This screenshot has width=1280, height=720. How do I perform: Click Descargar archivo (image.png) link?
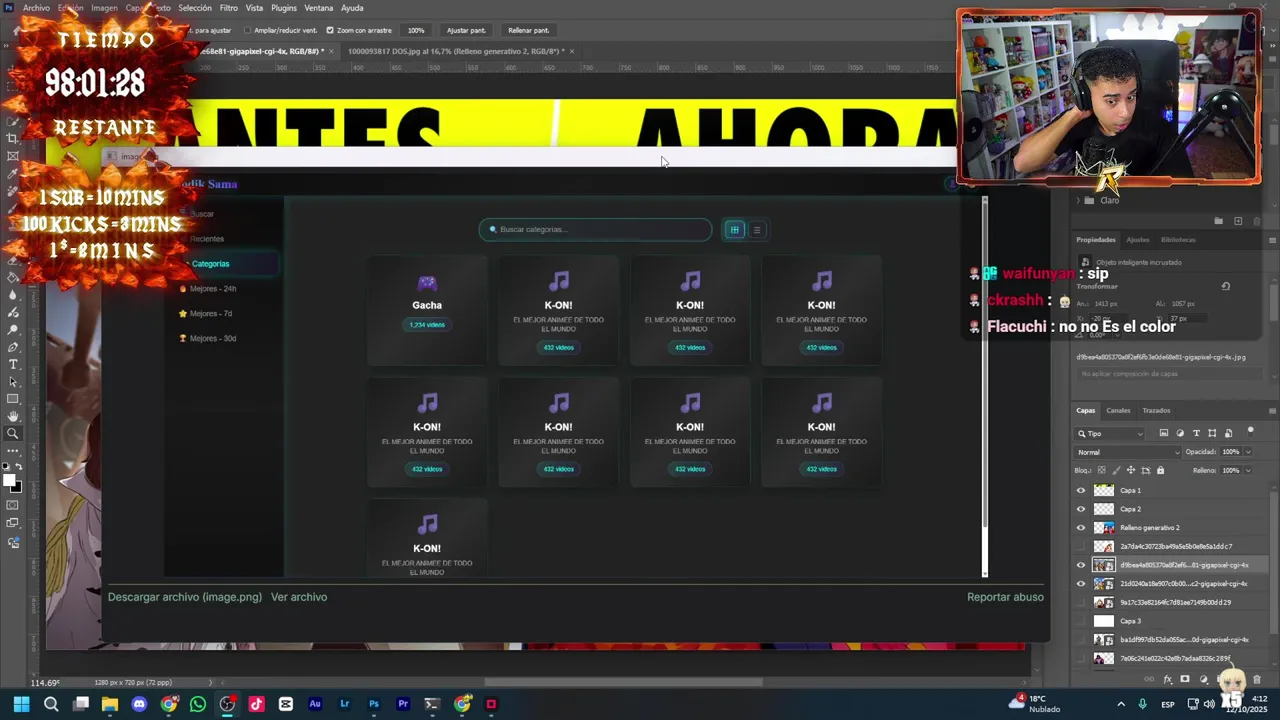coord(185,597)
